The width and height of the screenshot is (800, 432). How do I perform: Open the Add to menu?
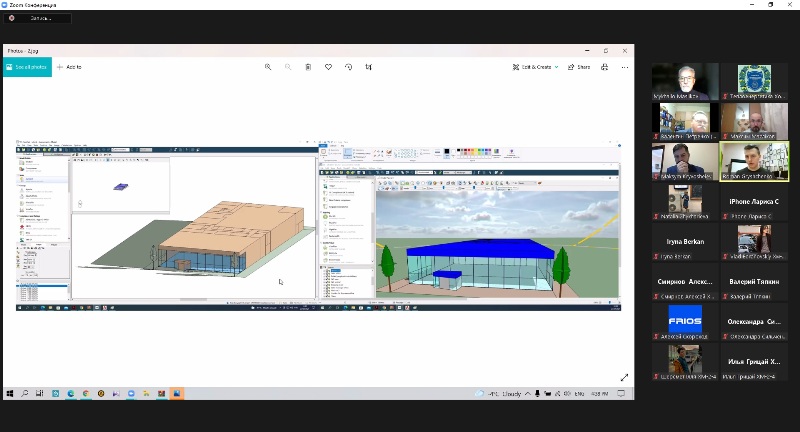click(70, 67)
